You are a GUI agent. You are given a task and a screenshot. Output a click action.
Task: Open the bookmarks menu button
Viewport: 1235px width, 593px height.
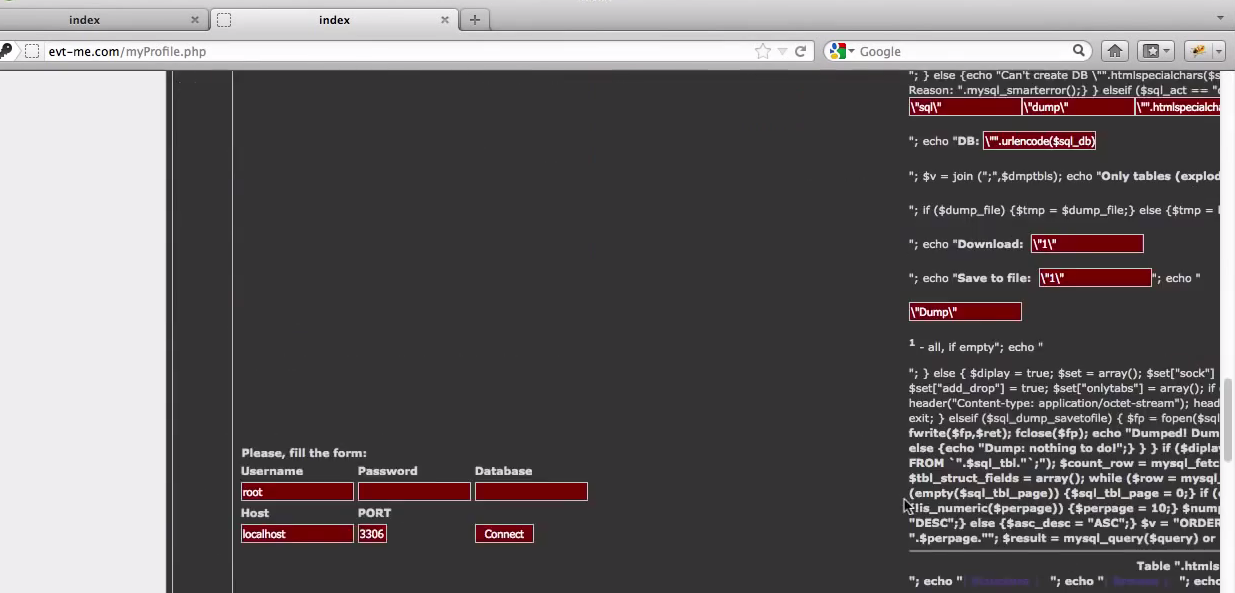1157,51
